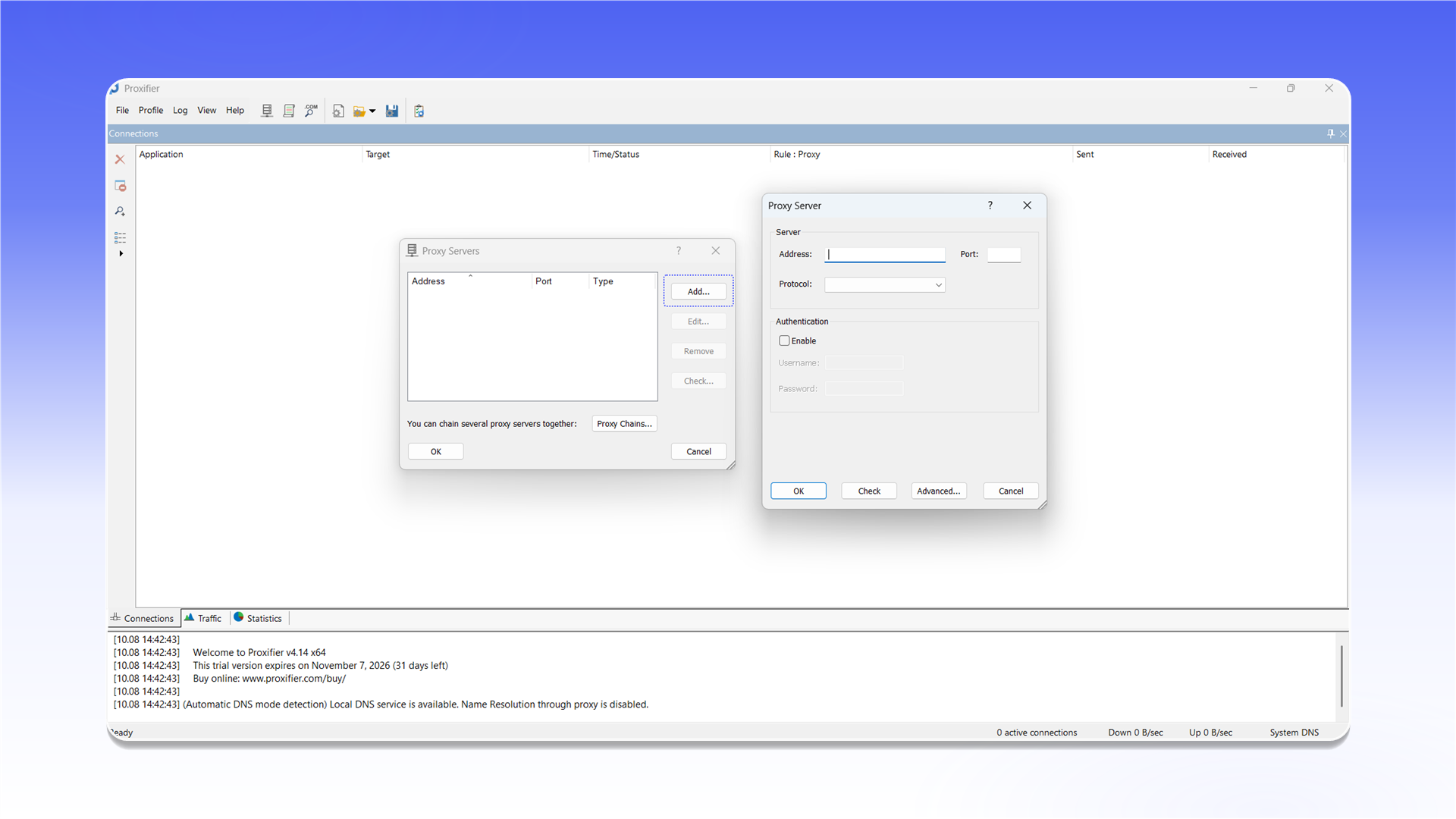Click the Port input field
This screenshot has width=1456, height=819.
[1004, 255]
